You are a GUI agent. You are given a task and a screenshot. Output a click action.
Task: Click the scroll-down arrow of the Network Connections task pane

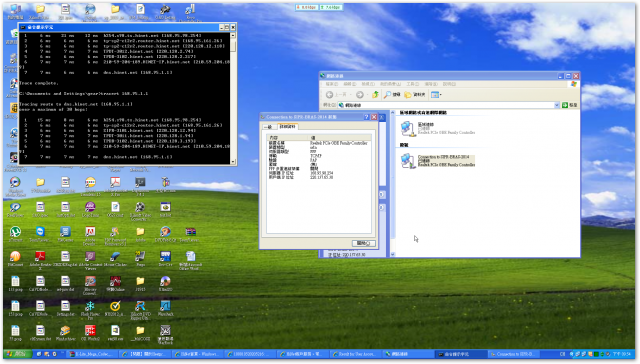click(393, 254)
